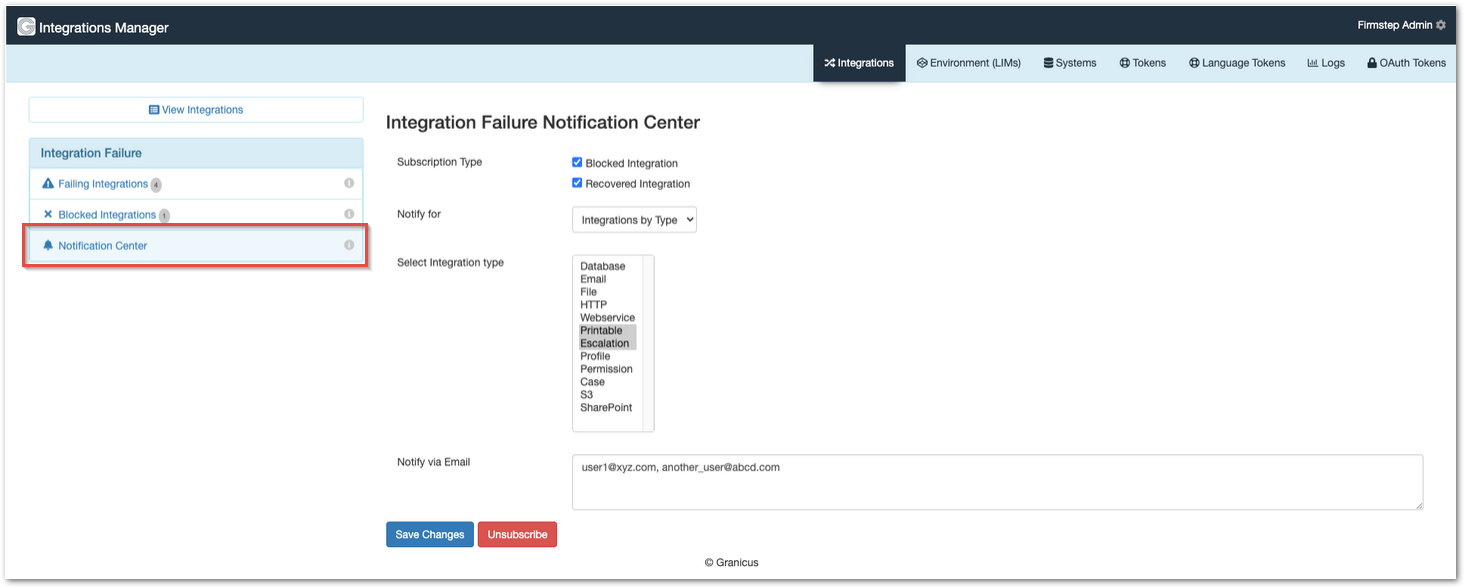Screen dimensions: 1465x588
Task: Click the Integrations Manager title text
Action: pos(104,28)
